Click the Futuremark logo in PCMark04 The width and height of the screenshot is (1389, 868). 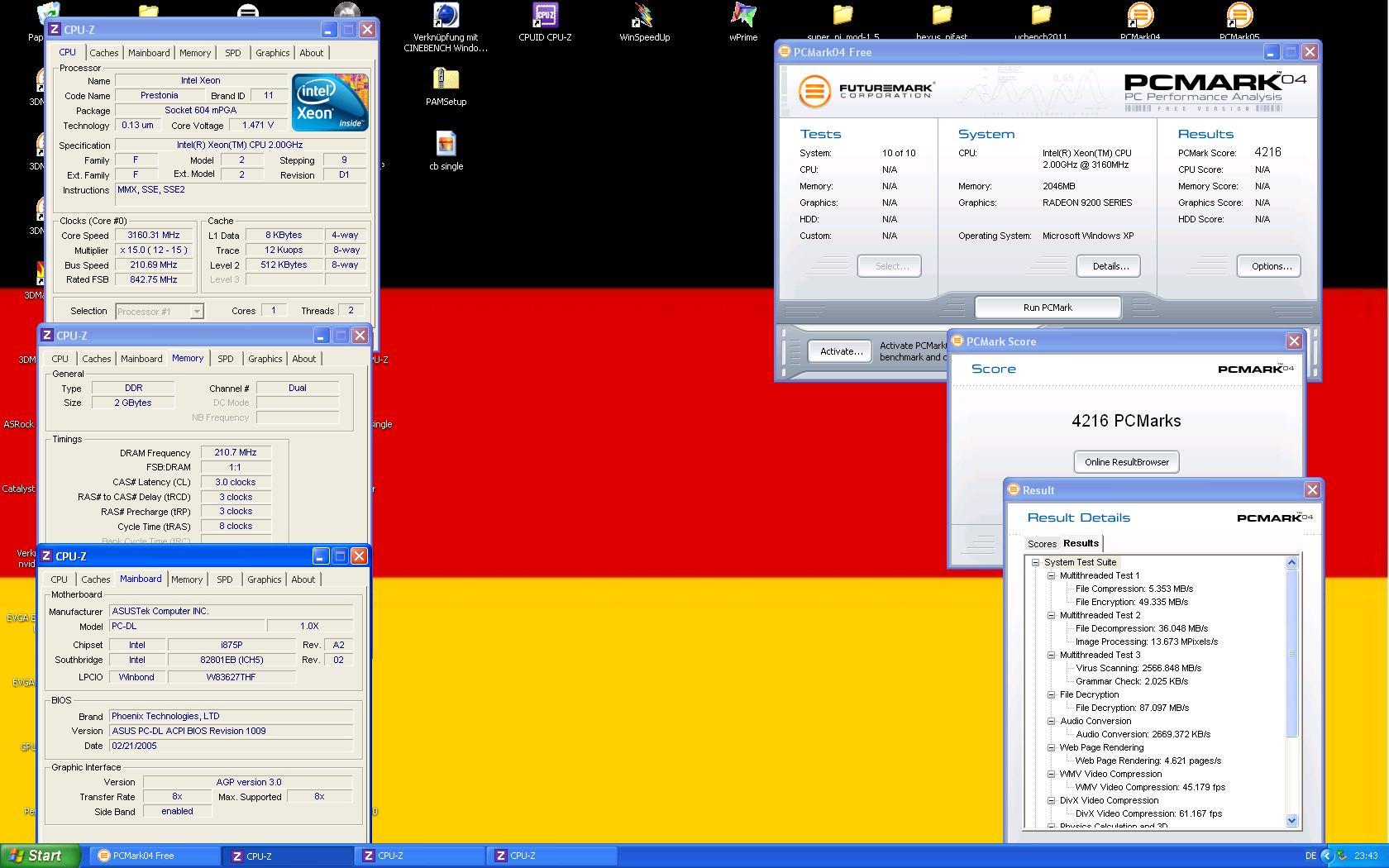(866, 90)
